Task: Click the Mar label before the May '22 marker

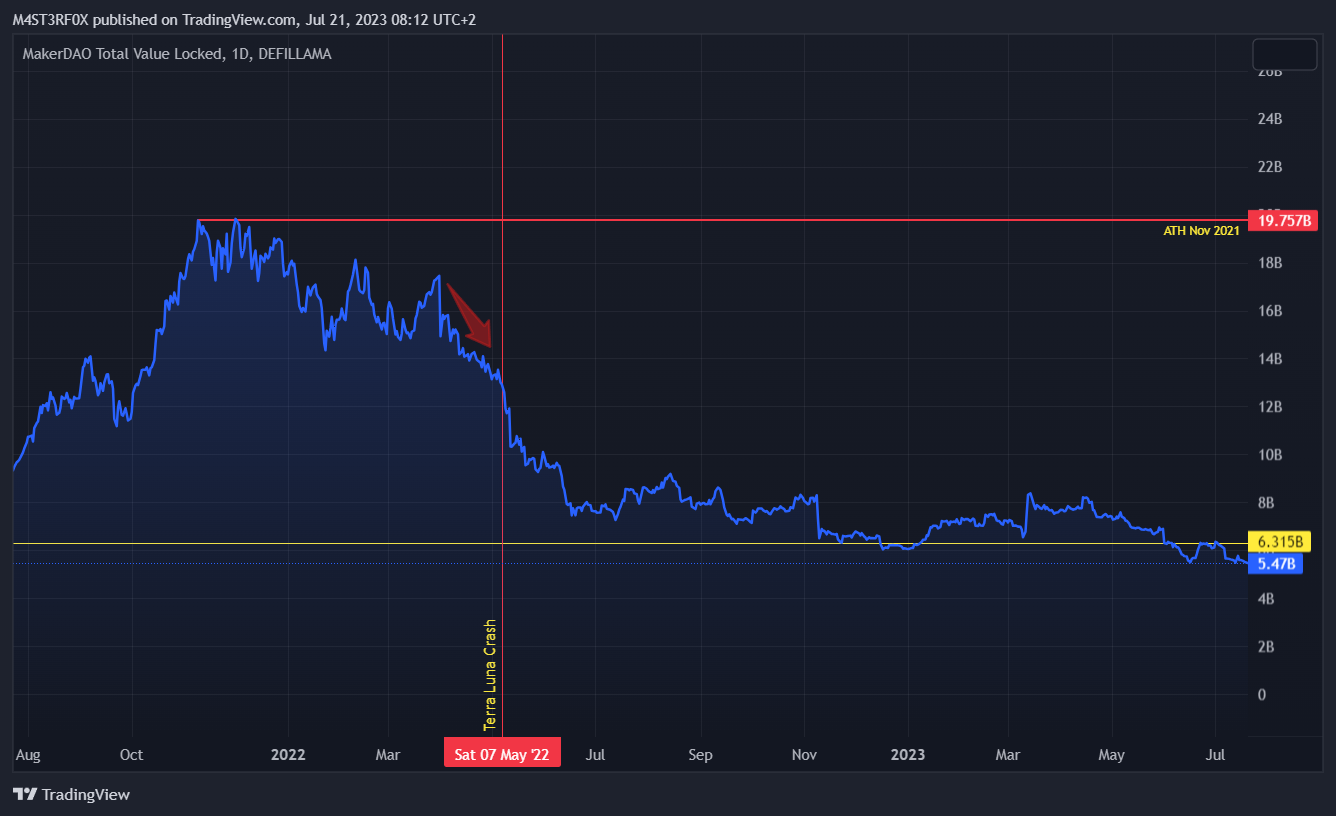Action: [x=388, y=755]
